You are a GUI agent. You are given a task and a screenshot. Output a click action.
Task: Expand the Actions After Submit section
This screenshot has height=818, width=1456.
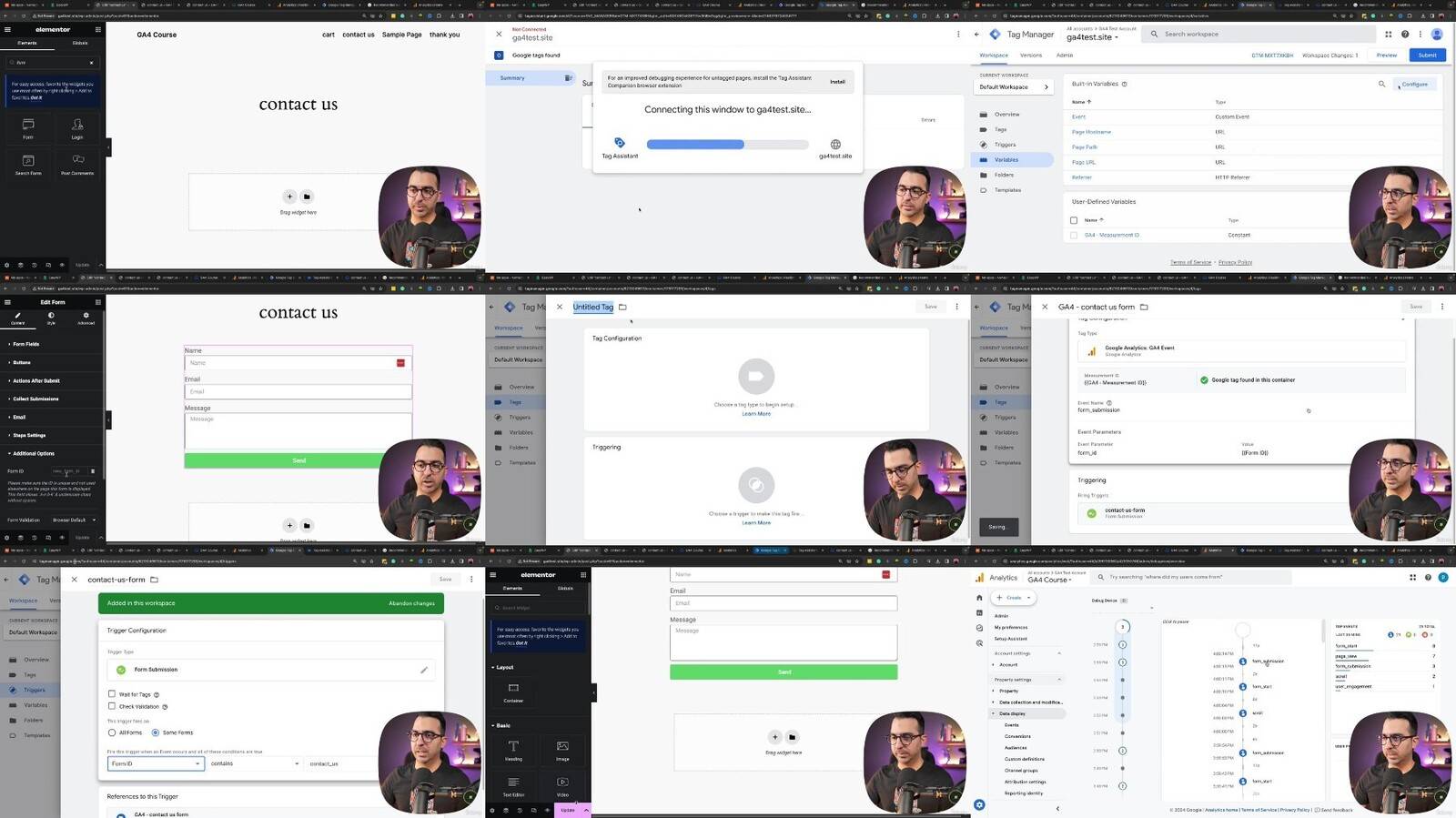[x=53, y=380]
